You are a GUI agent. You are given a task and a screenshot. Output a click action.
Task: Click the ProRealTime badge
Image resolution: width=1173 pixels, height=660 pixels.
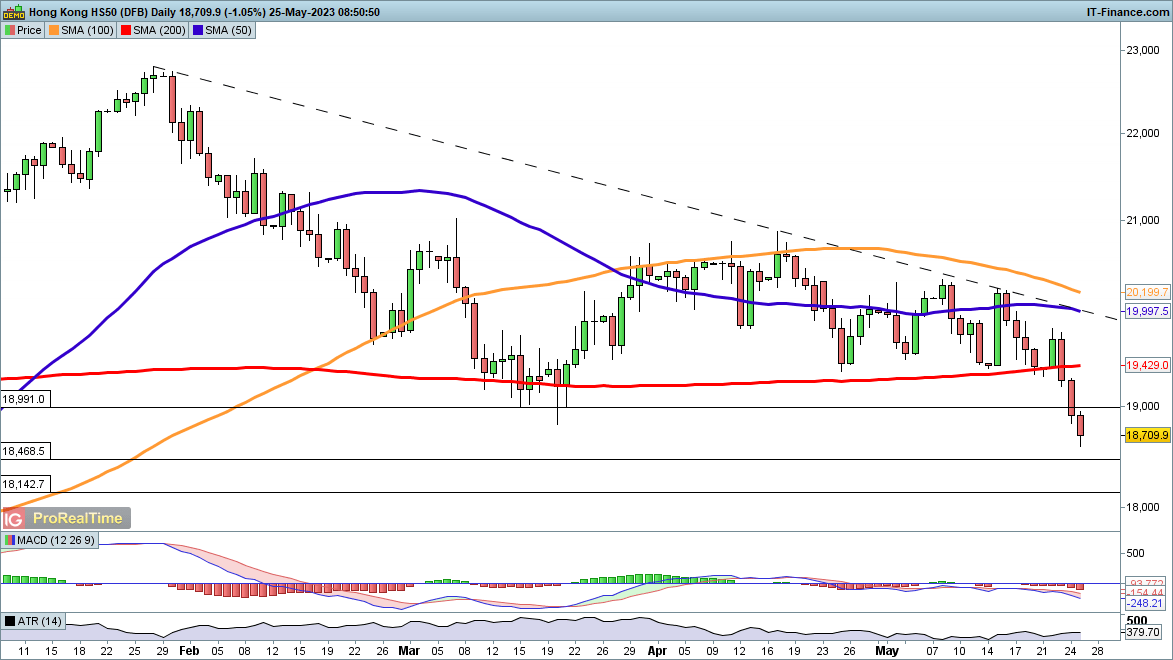pyautogui.click(x=78, y=518)
